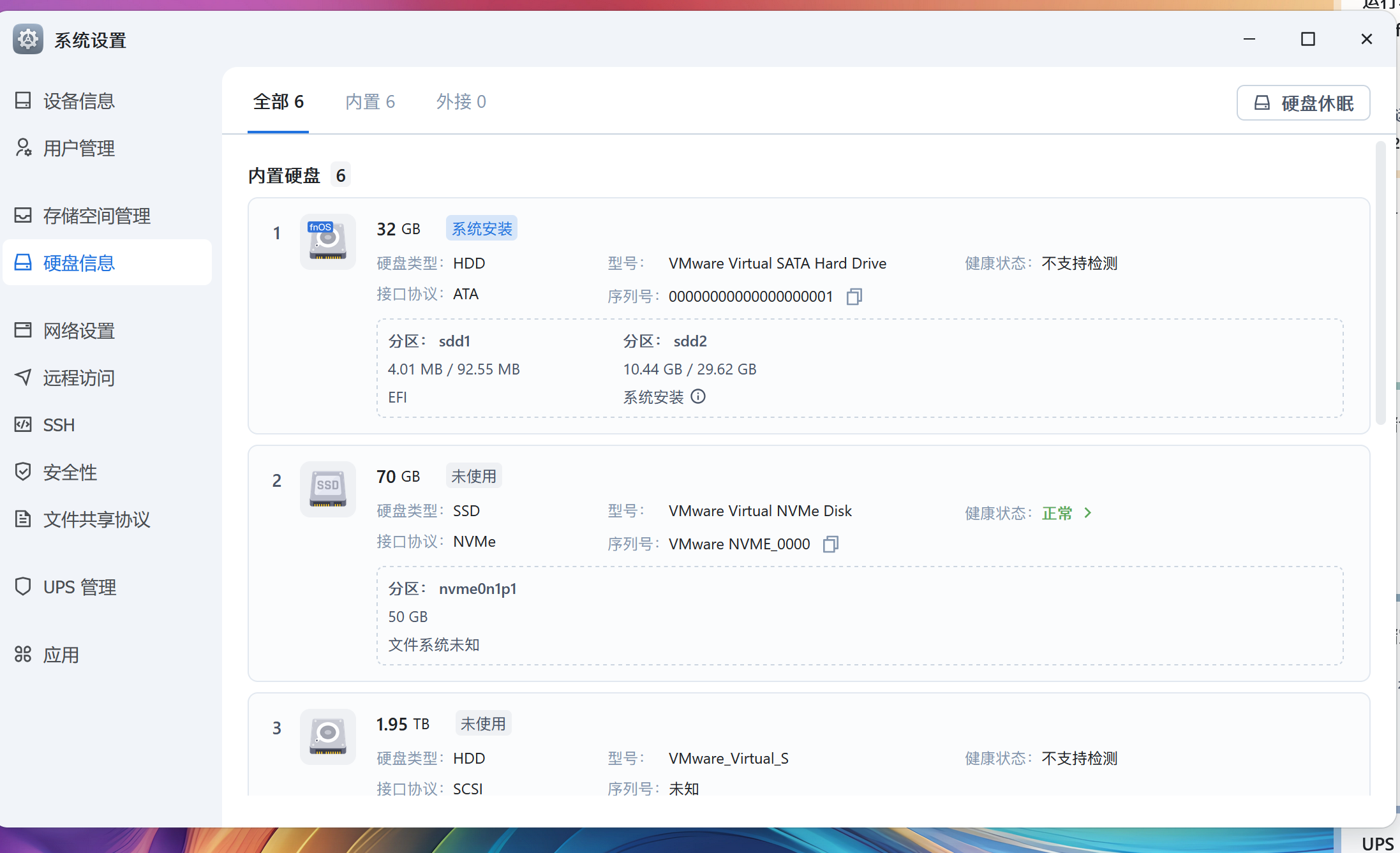Click the 系统设置 gear icon in title bar
1400x853 pixels.
tap(28, 40)
